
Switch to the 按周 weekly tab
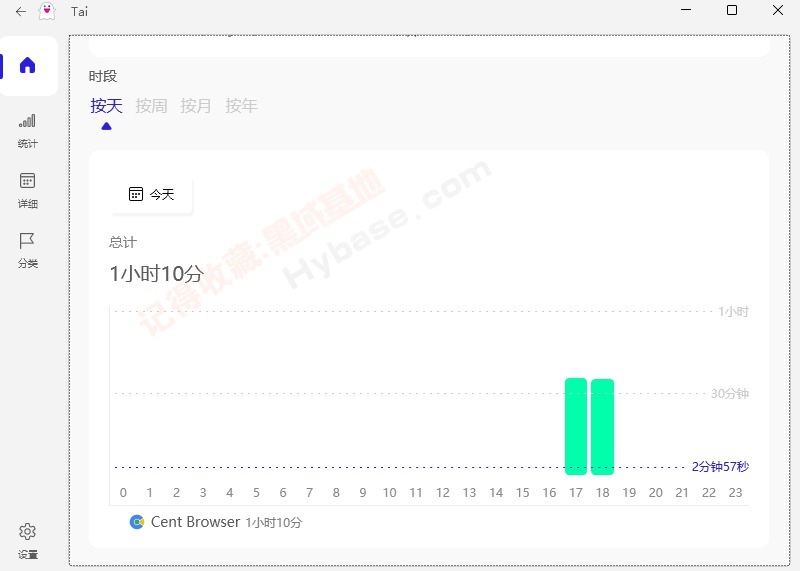coord(151,106)
